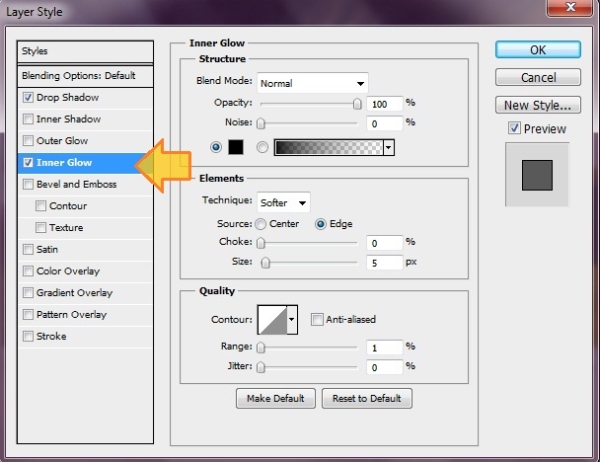This screenshot has height=462, width=600.
Task: Click the black glow color swatch
Action: pyautogui.click(x=235, y=147)
